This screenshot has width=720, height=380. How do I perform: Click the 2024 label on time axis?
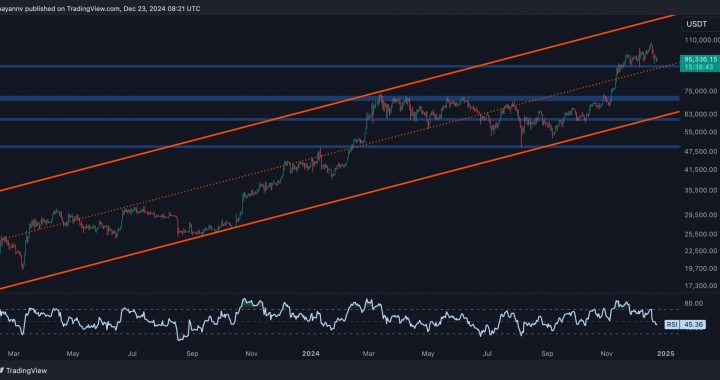[x=311, y=354]
